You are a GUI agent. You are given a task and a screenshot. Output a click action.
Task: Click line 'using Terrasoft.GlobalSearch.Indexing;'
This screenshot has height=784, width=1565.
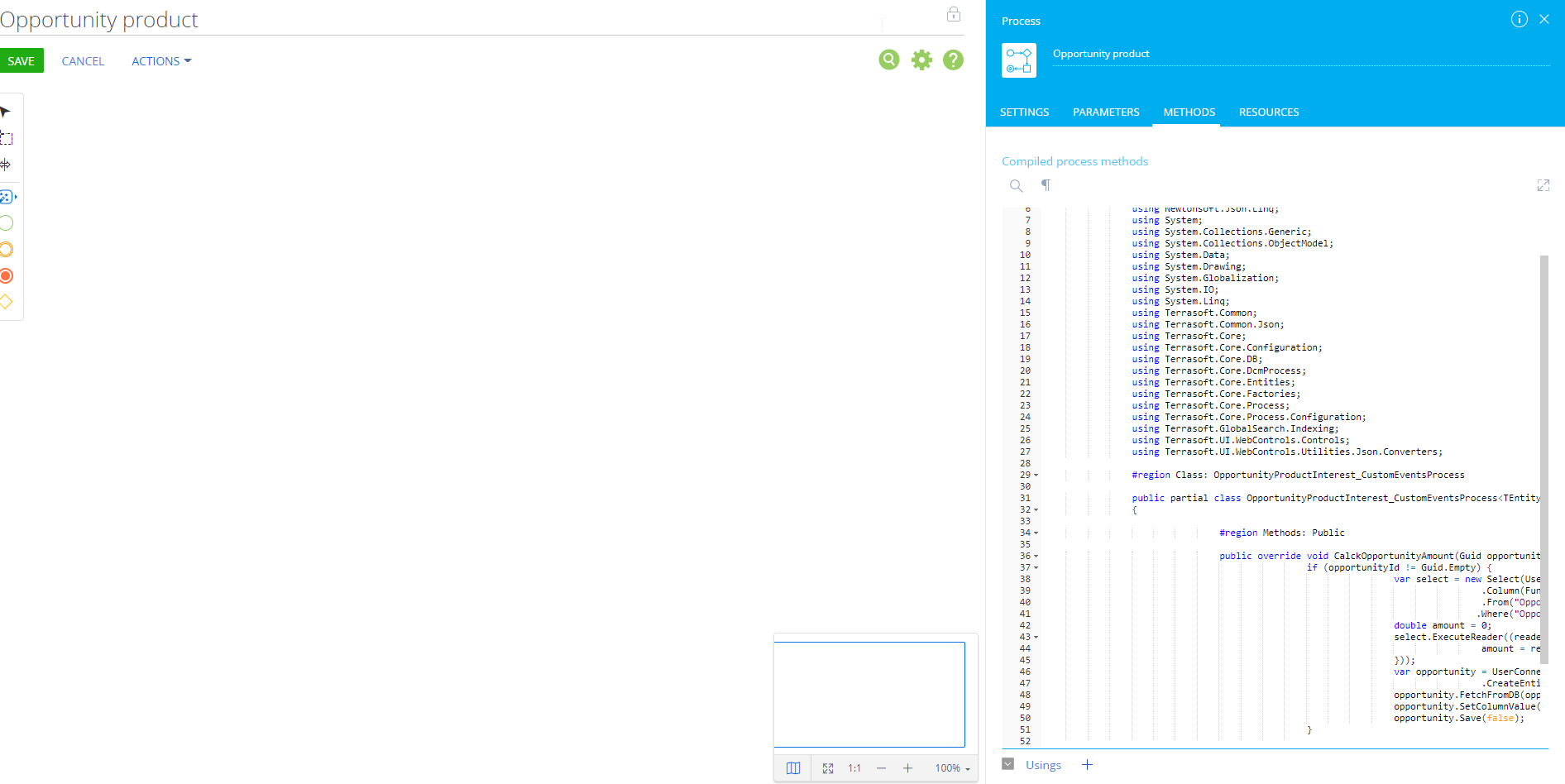1235,428
